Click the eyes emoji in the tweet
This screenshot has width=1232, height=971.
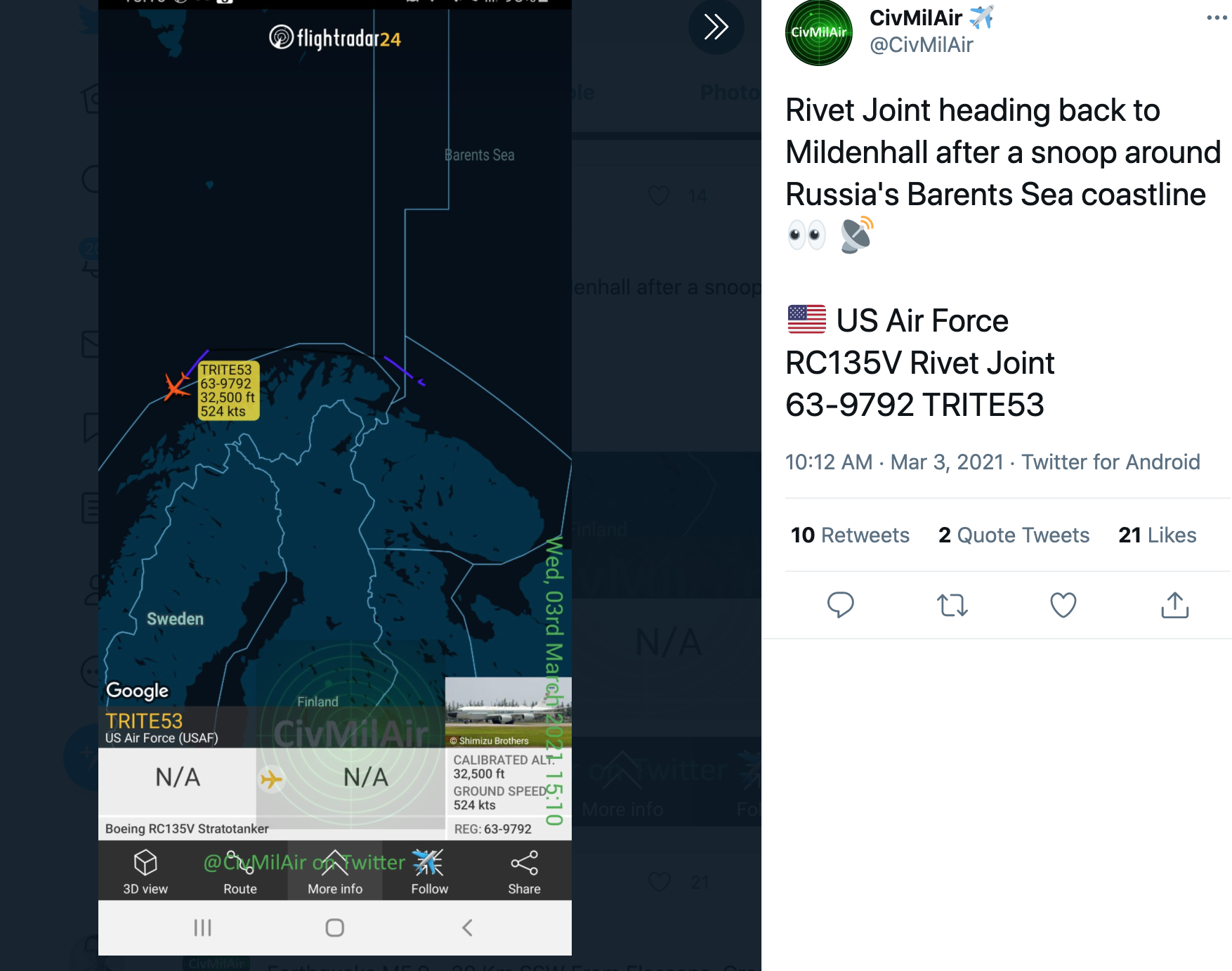[806, 235]
